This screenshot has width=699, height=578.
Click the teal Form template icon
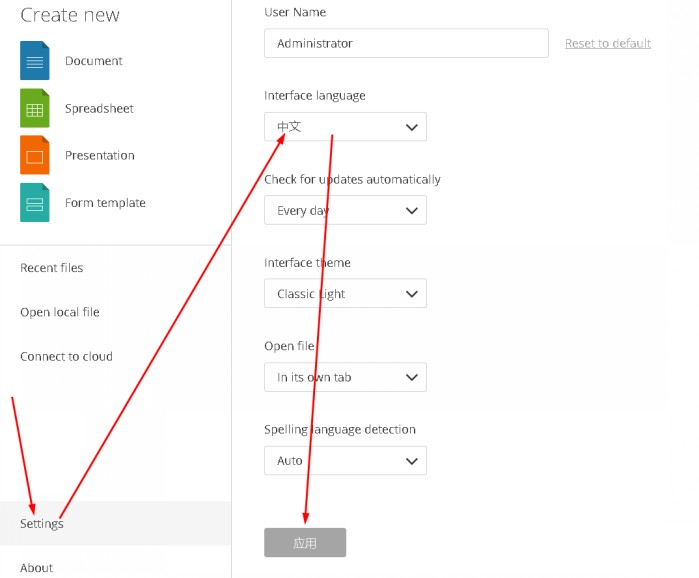tap(35, 203)
